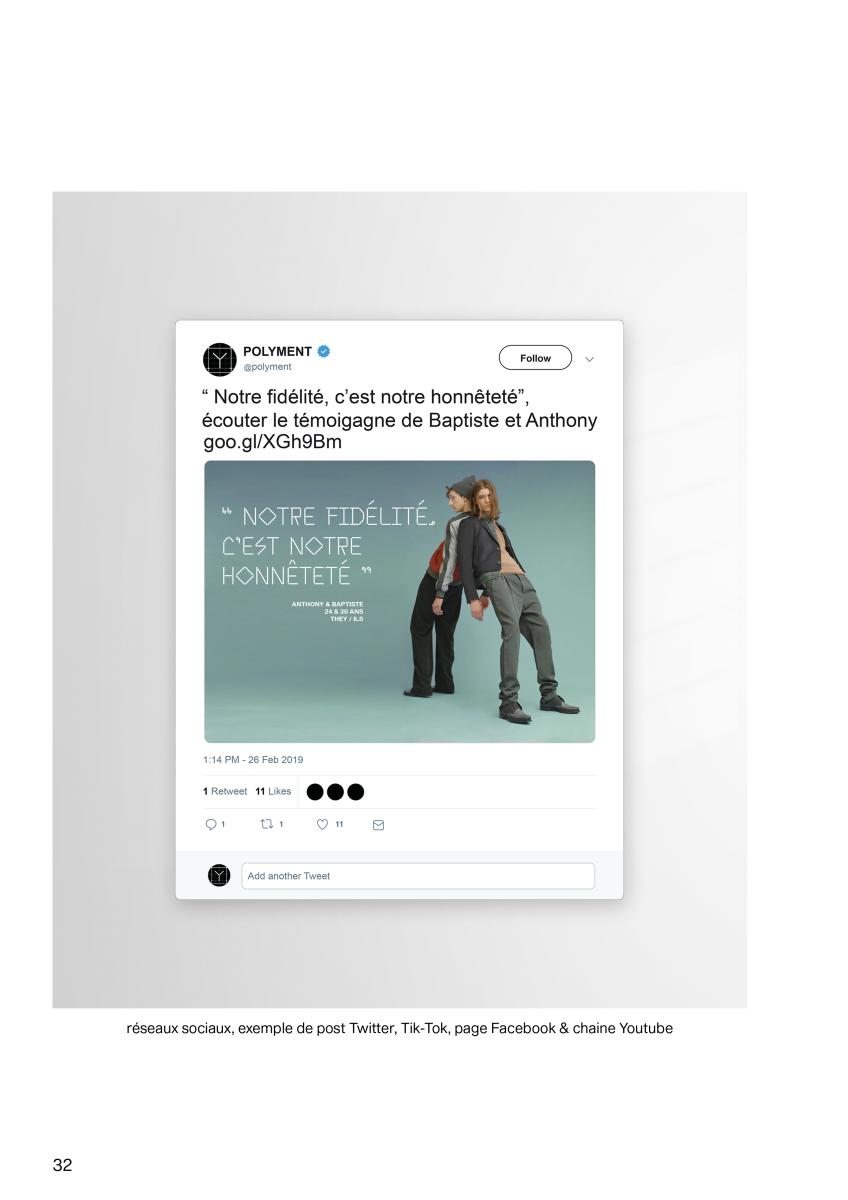Click the POLYMENT profile avatar logo
Image resolution: width=848 pixels, height=1200 pixels.
click(x=219, y=359)
